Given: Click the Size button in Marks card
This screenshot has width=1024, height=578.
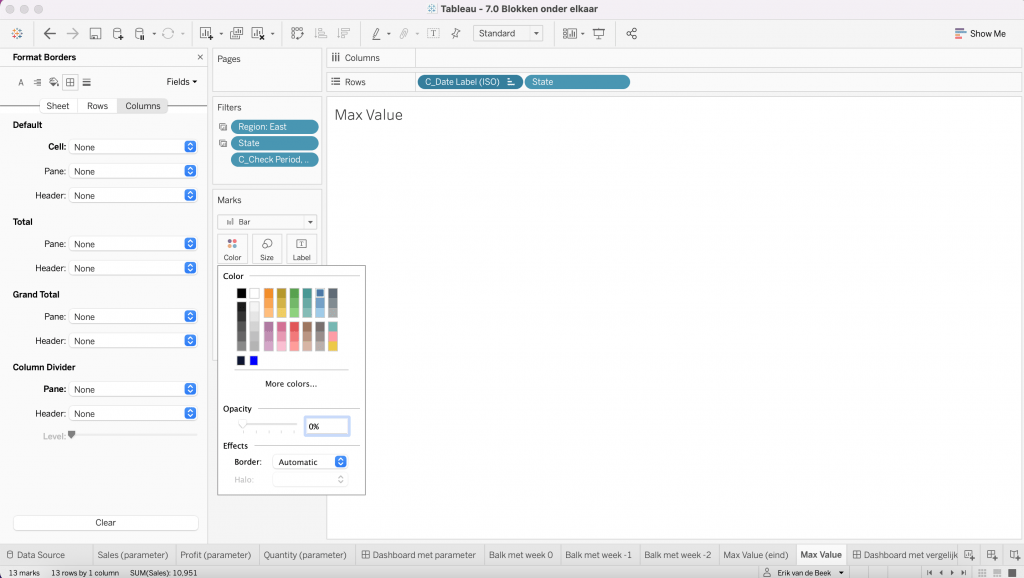Looking at the screenshot, I should point(267,248).
